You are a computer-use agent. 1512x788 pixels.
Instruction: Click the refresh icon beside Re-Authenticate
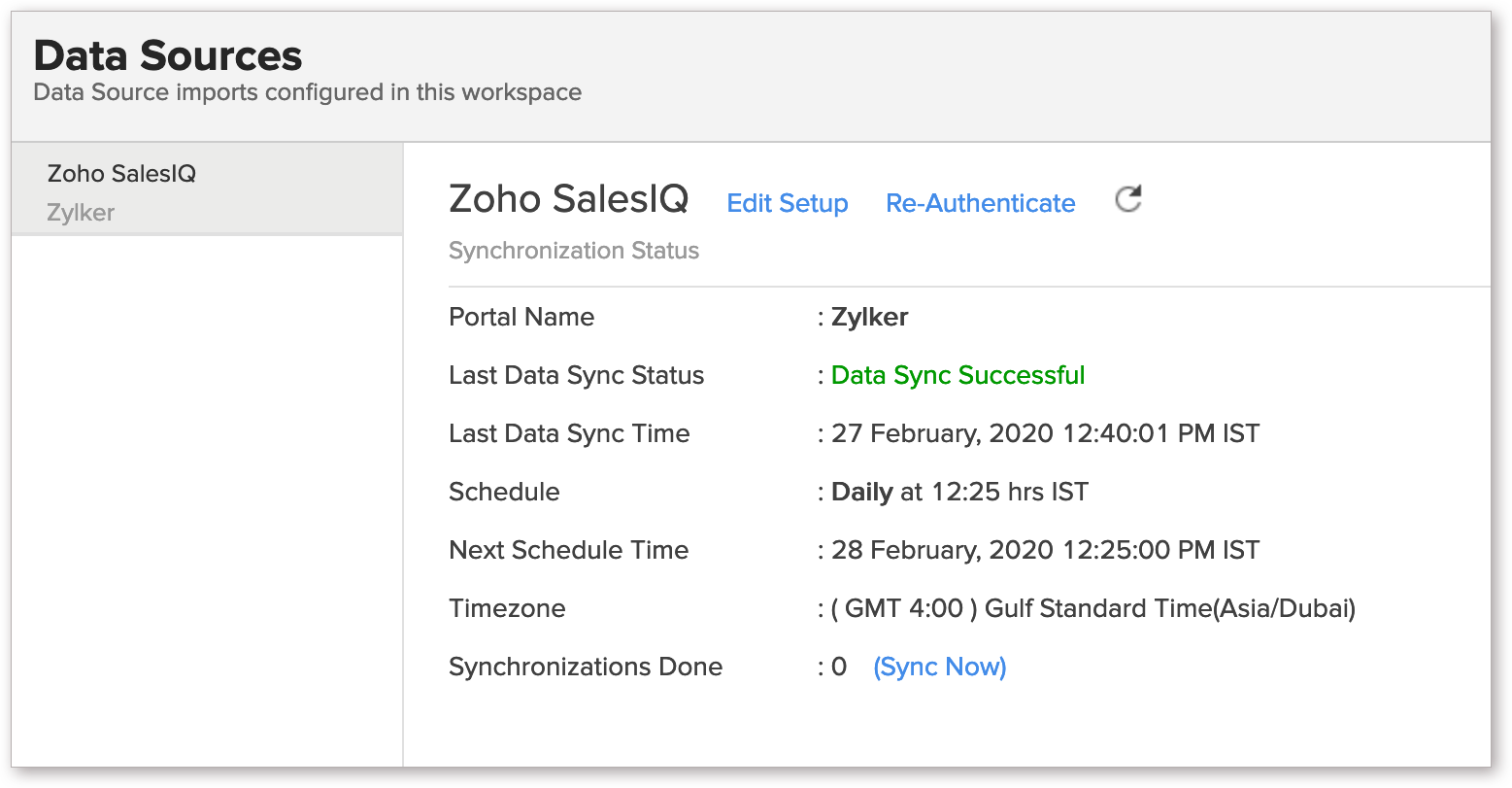1127,201
